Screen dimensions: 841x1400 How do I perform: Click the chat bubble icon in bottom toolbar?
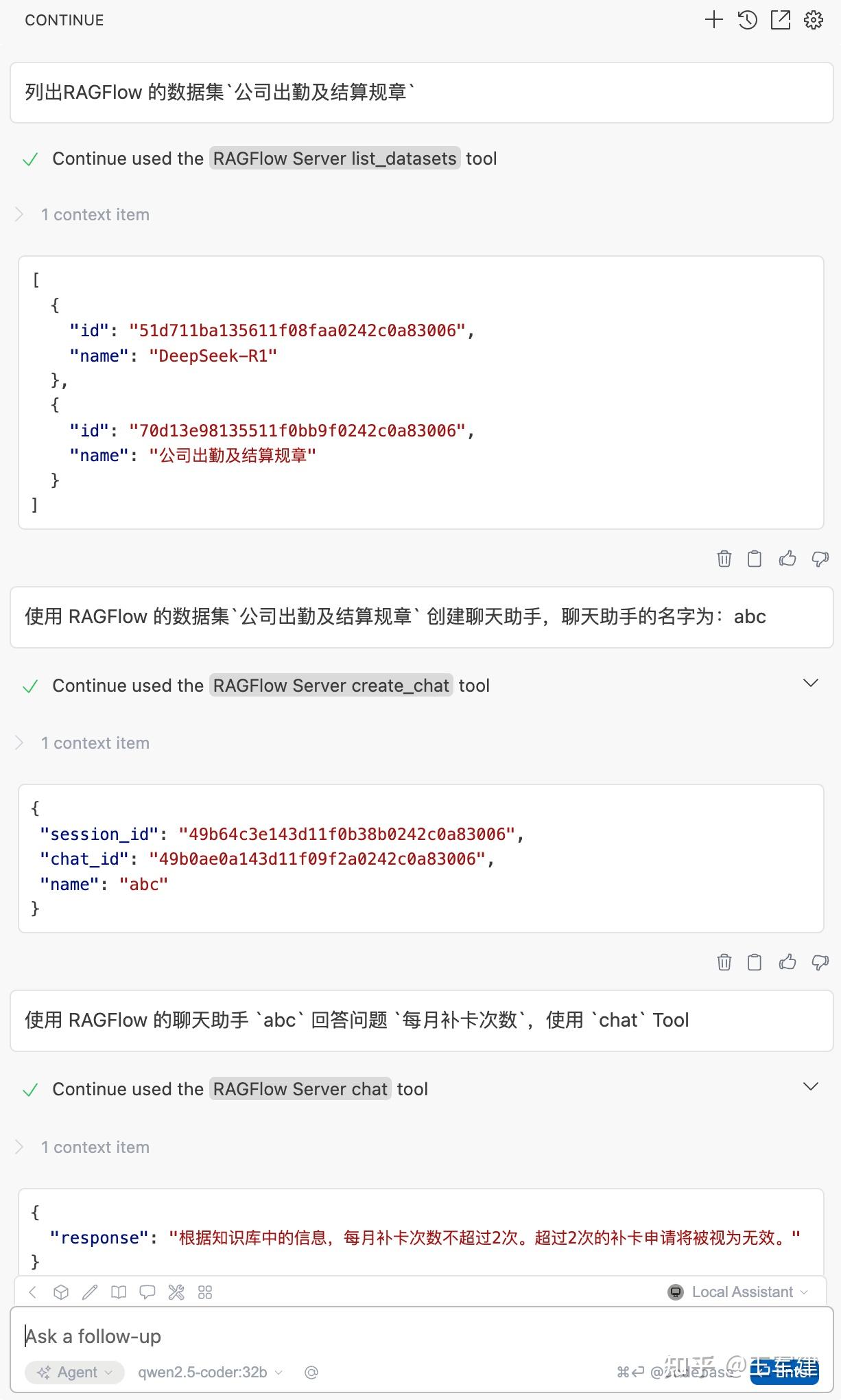pos(147,1292)
